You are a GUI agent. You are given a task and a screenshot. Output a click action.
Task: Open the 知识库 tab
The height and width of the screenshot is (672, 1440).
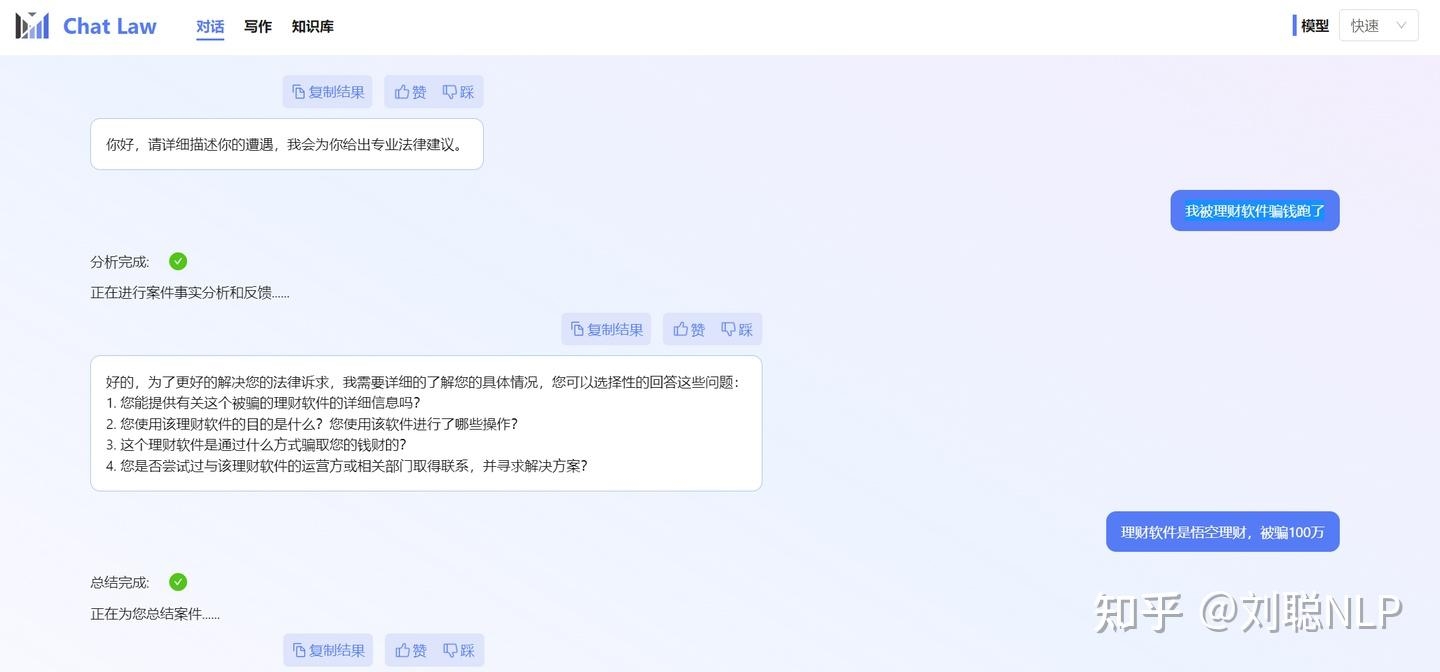313,27
